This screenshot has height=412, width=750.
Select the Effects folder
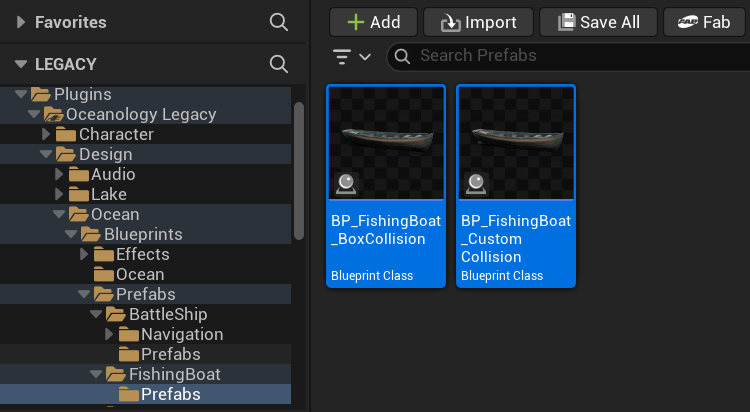[145, 254]
